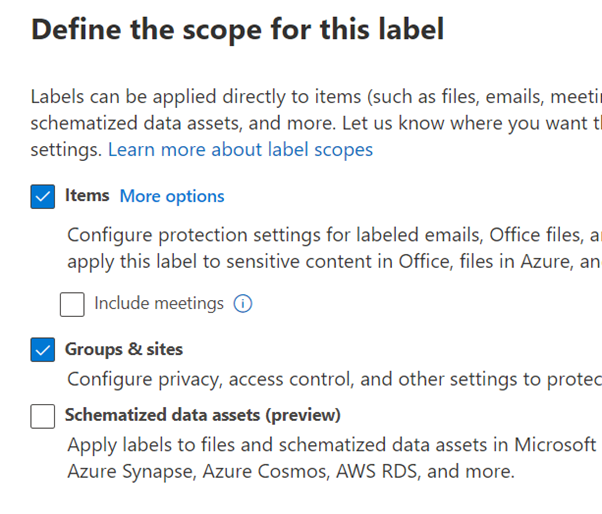Click the Schematized data assets (preview) label

tap(203, 415)
